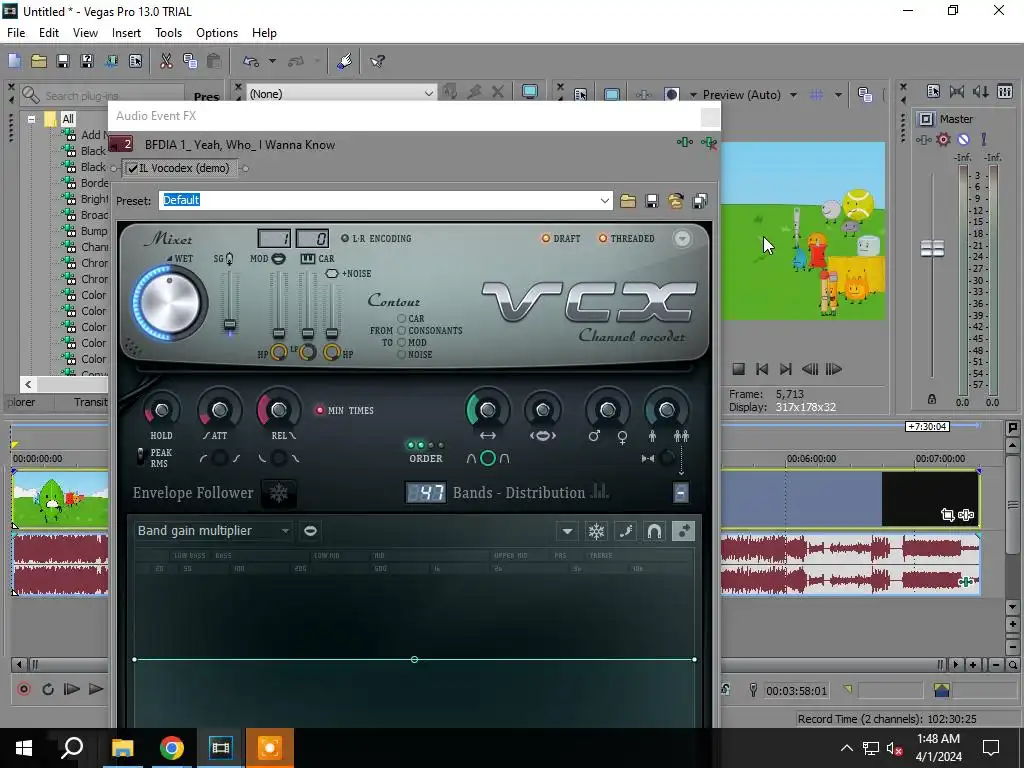Select the MOD contour radio option
This screenshot has height=768, width=1024.
[x=402, y=342]
